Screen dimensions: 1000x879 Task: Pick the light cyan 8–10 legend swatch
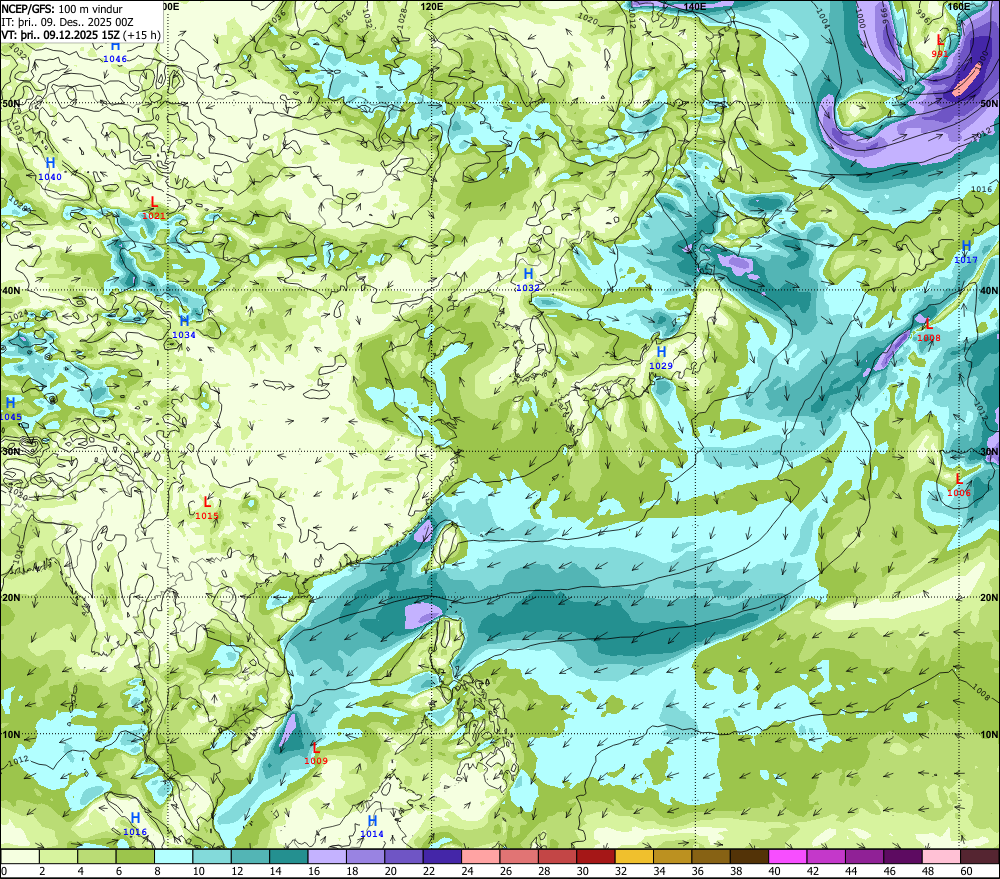(x=173, y=856)
